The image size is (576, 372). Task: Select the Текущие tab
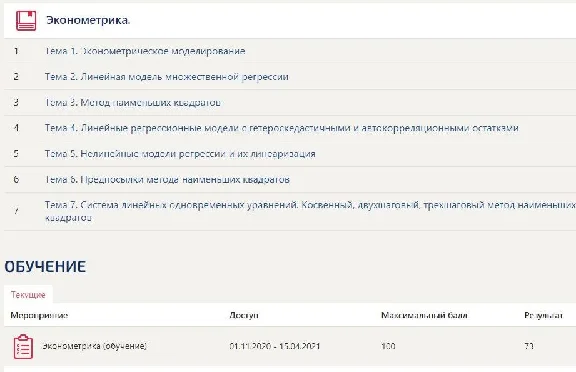tap(28, 295)
